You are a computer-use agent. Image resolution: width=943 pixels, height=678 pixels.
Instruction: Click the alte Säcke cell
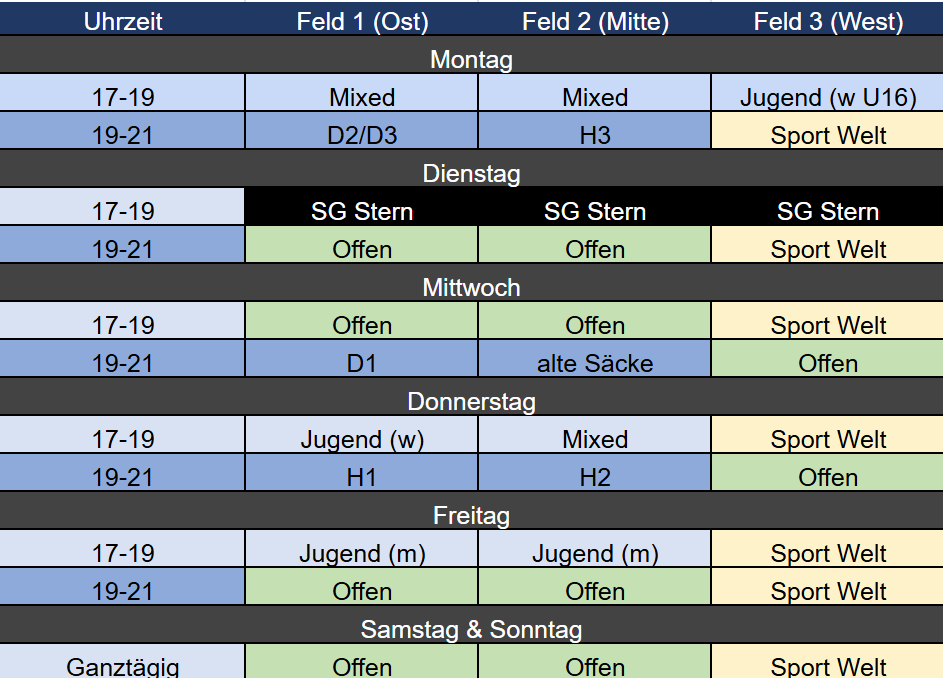pos(595,363)
